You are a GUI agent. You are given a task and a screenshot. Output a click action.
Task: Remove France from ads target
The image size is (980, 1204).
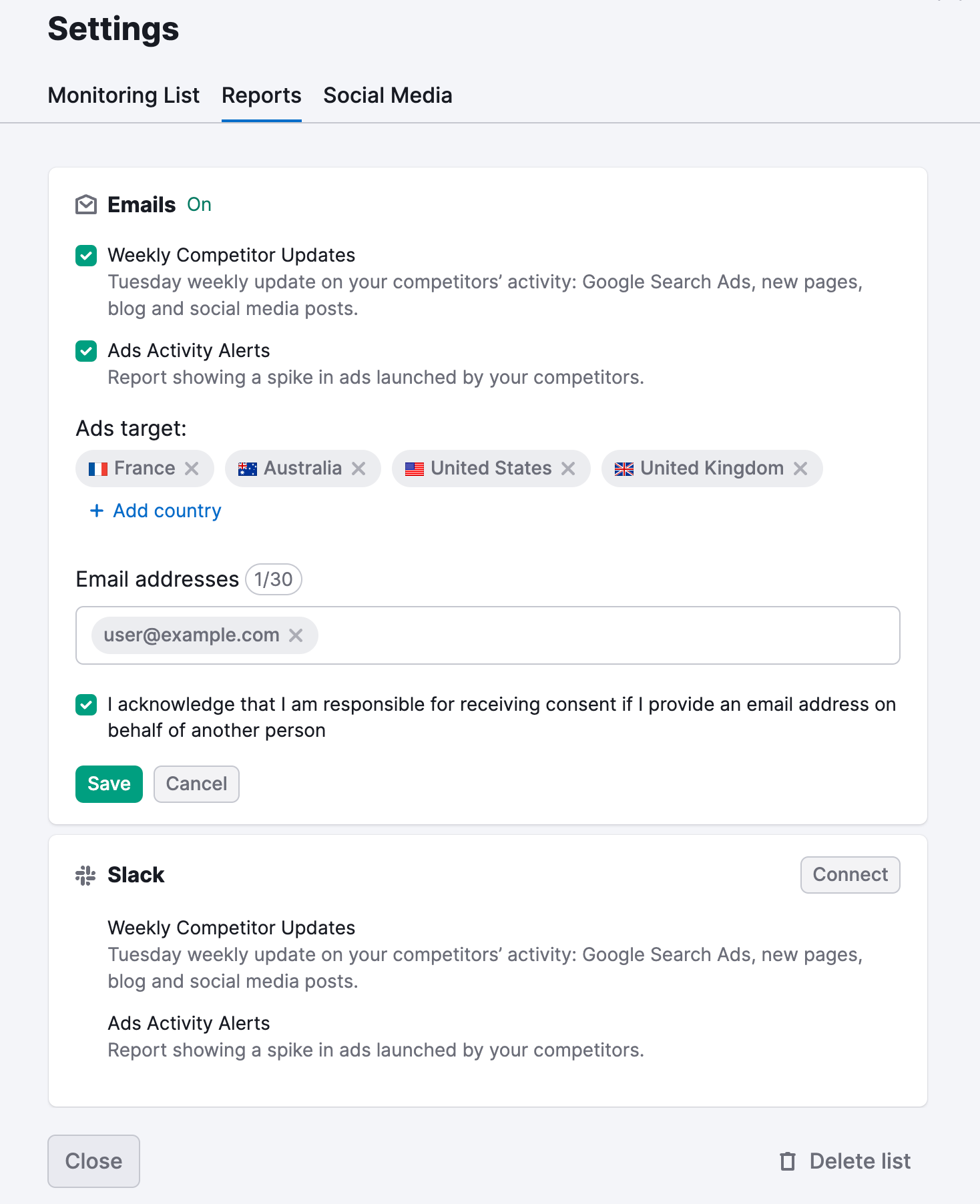(x=192, y=469)
